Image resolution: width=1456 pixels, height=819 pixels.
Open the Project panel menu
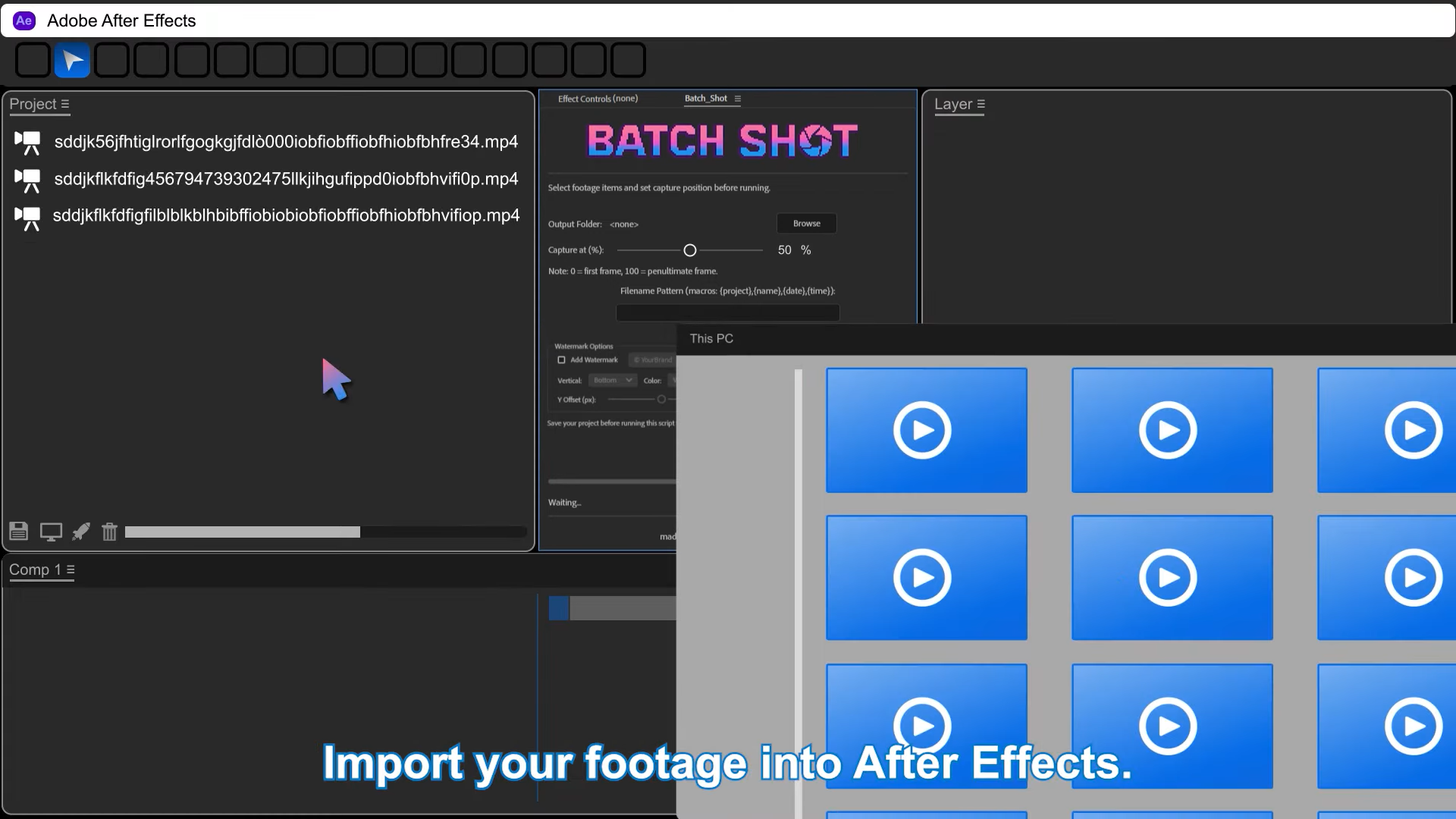(x=65, y=104)
